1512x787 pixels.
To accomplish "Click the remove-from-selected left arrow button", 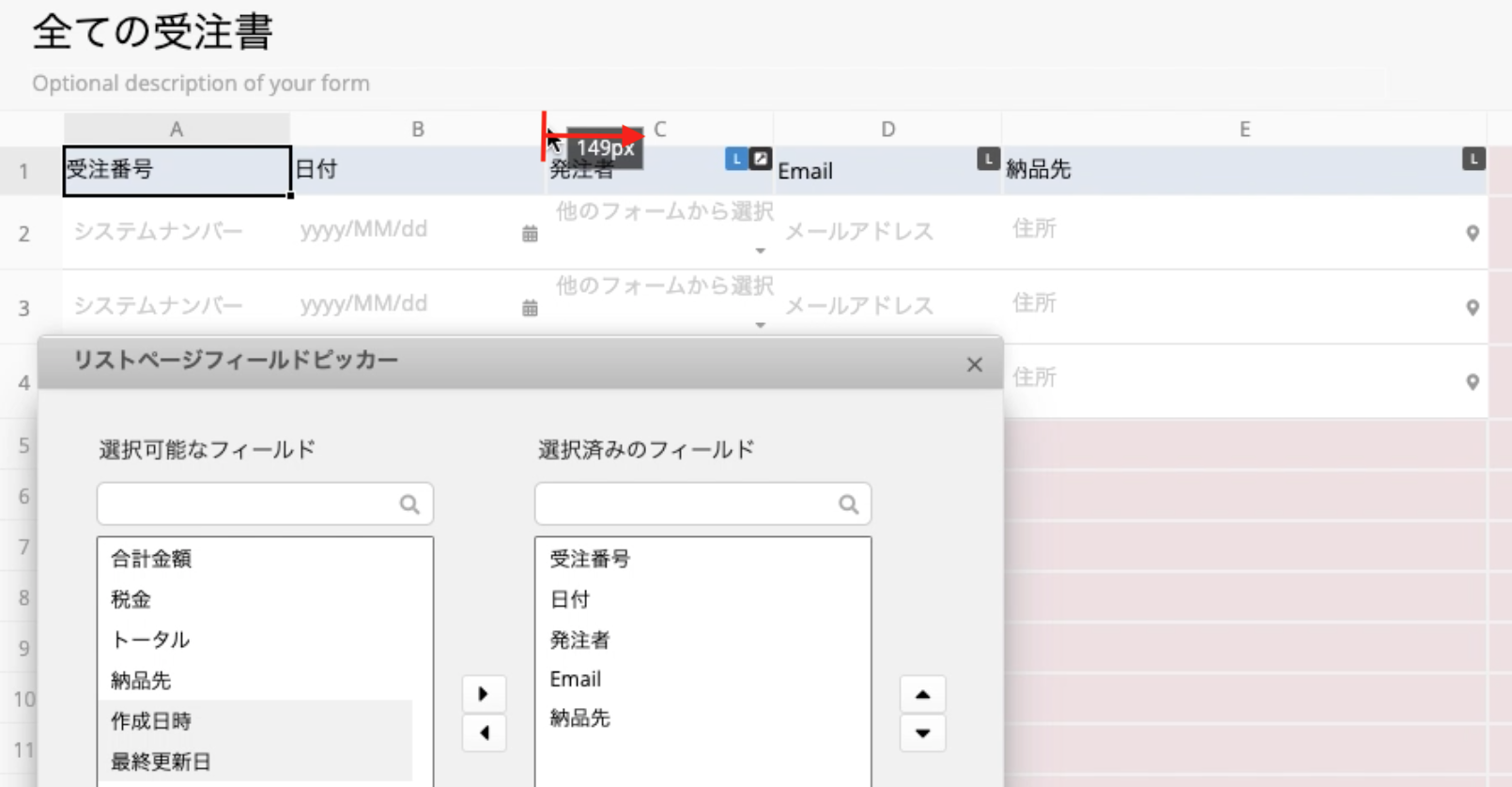I will pyautogui.click(x=484, y=733).
